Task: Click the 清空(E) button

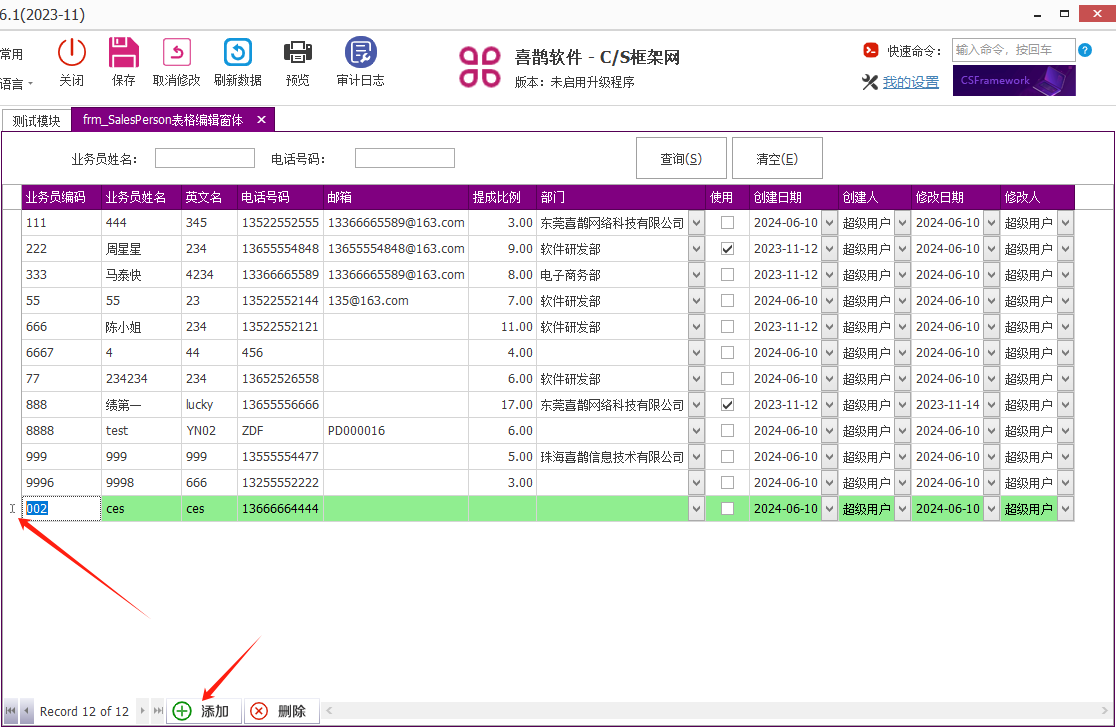Action: [777, 158]
